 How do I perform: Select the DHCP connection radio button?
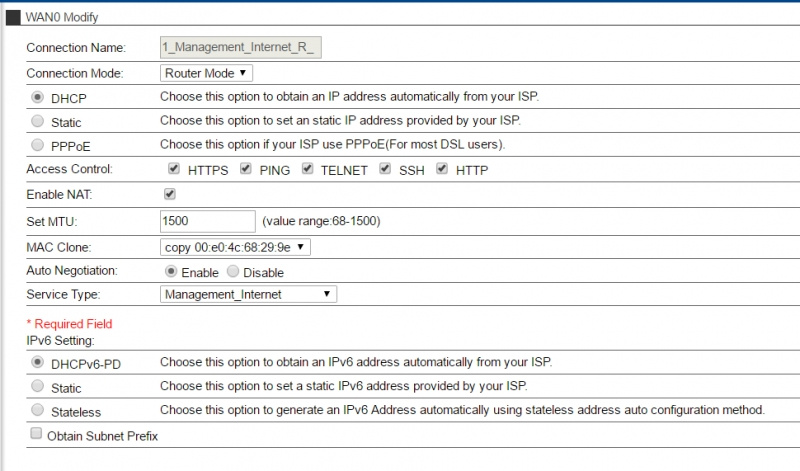point(38,97)
